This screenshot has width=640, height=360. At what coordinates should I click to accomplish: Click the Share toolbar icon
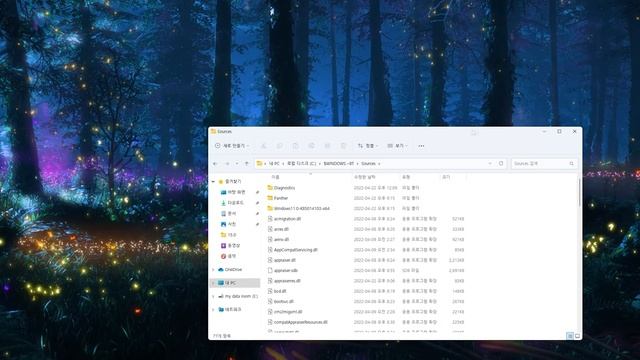[327, 146]
